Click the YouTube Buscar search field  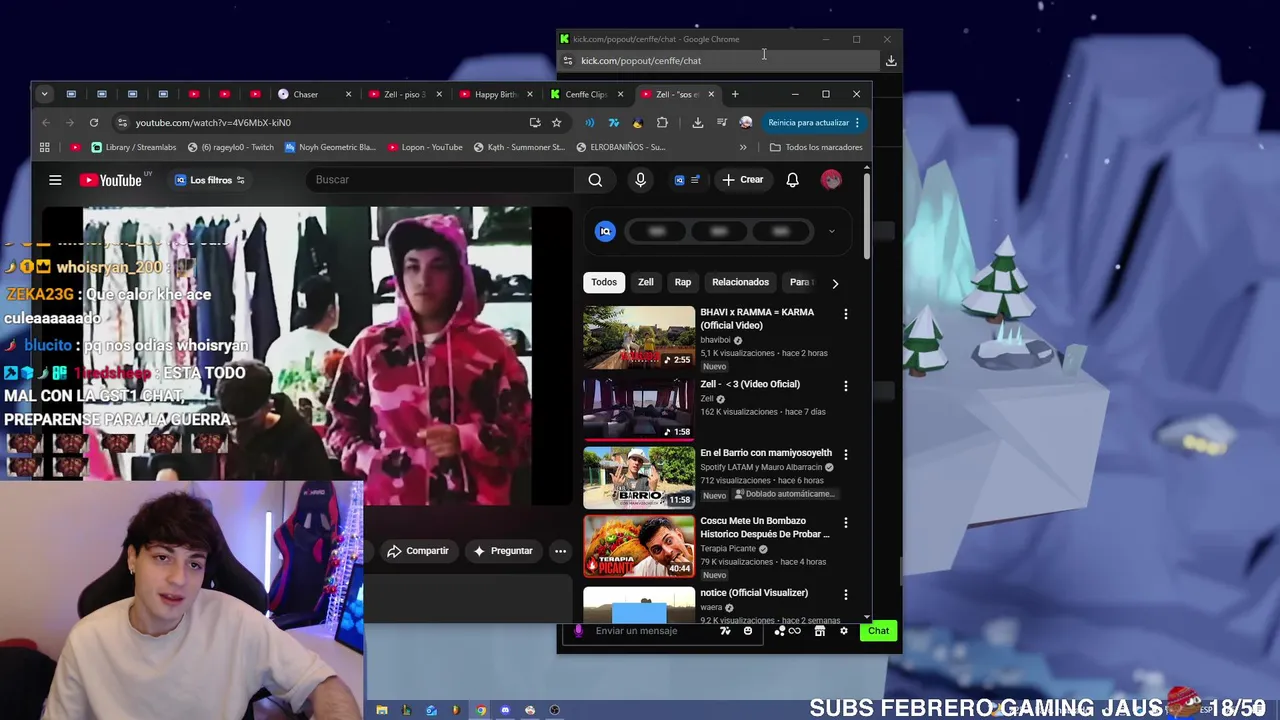[440, 180]
